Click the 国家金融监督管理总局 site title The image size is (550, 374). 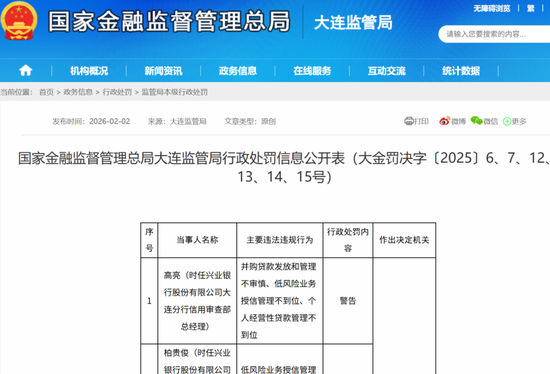pos(169,22)
